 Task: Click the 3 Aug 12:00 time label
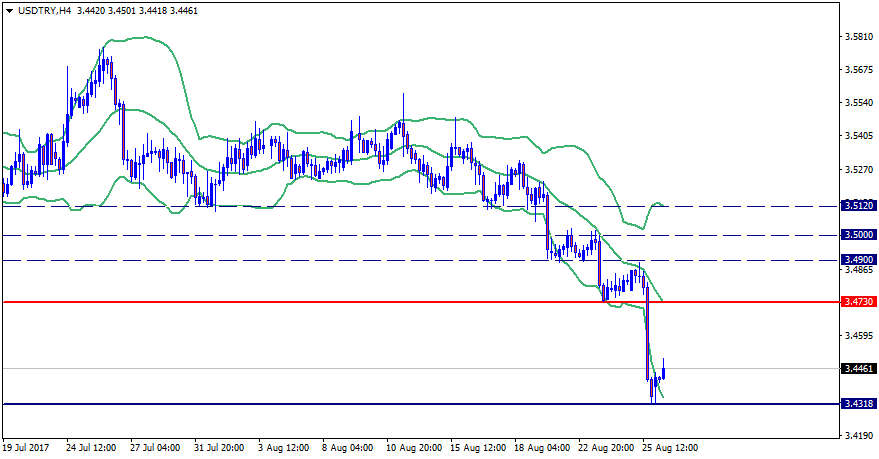tap(285, 448)
